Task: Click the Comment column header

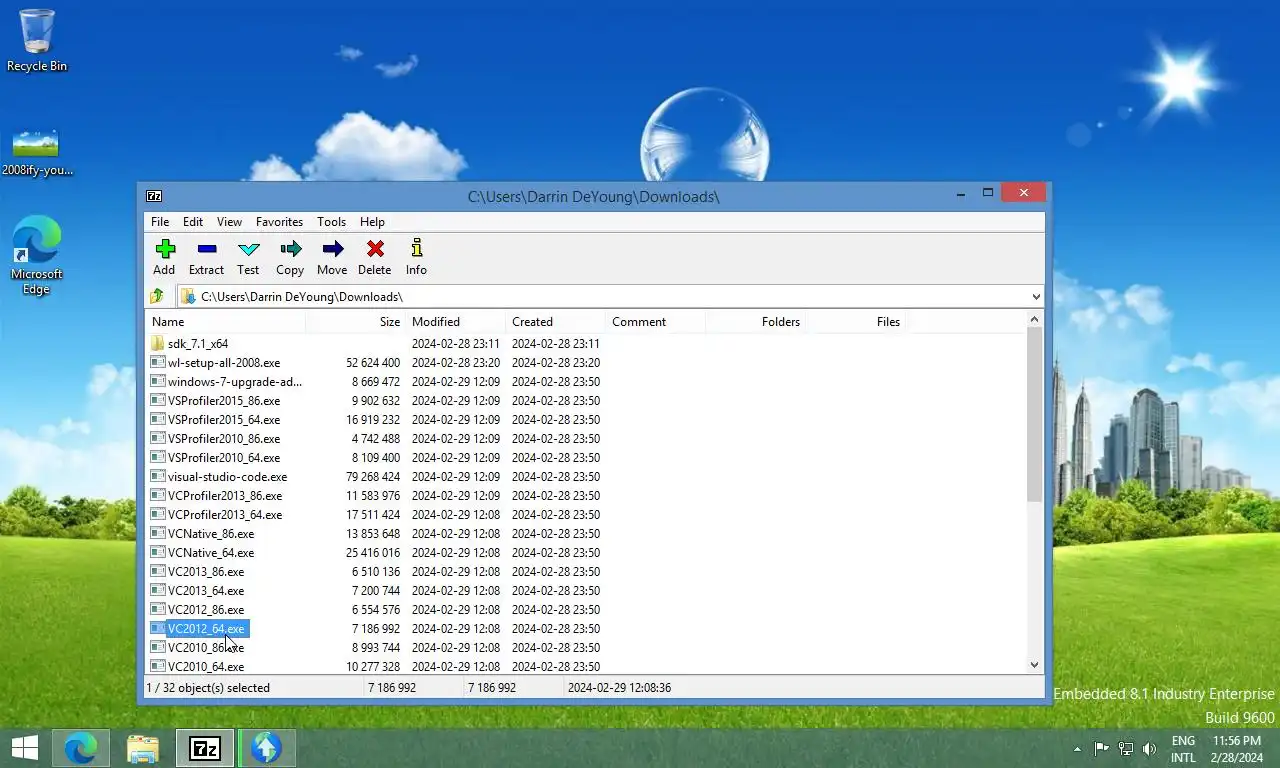Action: pyautogui.click(x=655, y=322)
